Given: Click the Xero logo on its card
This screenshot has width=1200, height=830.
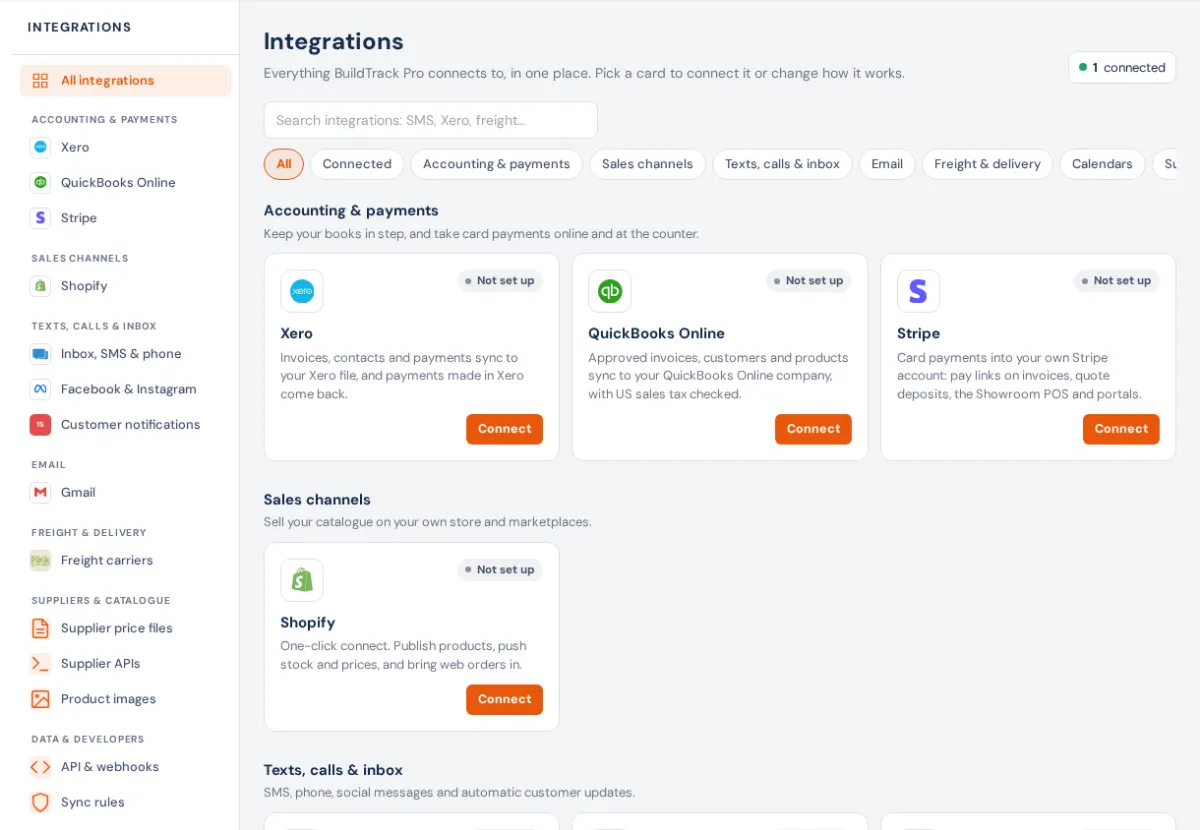Looking at the screenshot, I should (302, 291).
